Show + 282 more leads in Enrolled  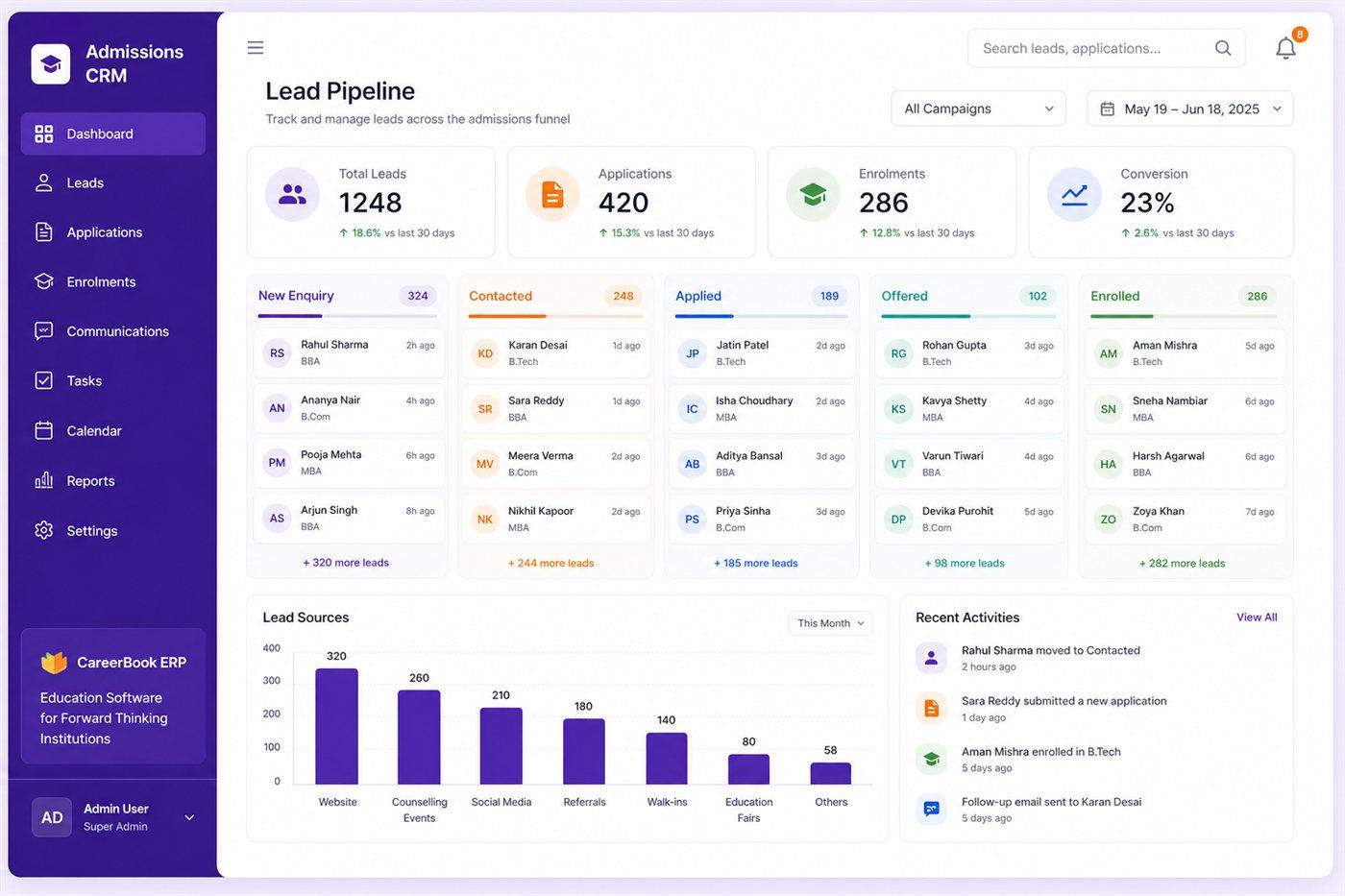coord(1182,564)
